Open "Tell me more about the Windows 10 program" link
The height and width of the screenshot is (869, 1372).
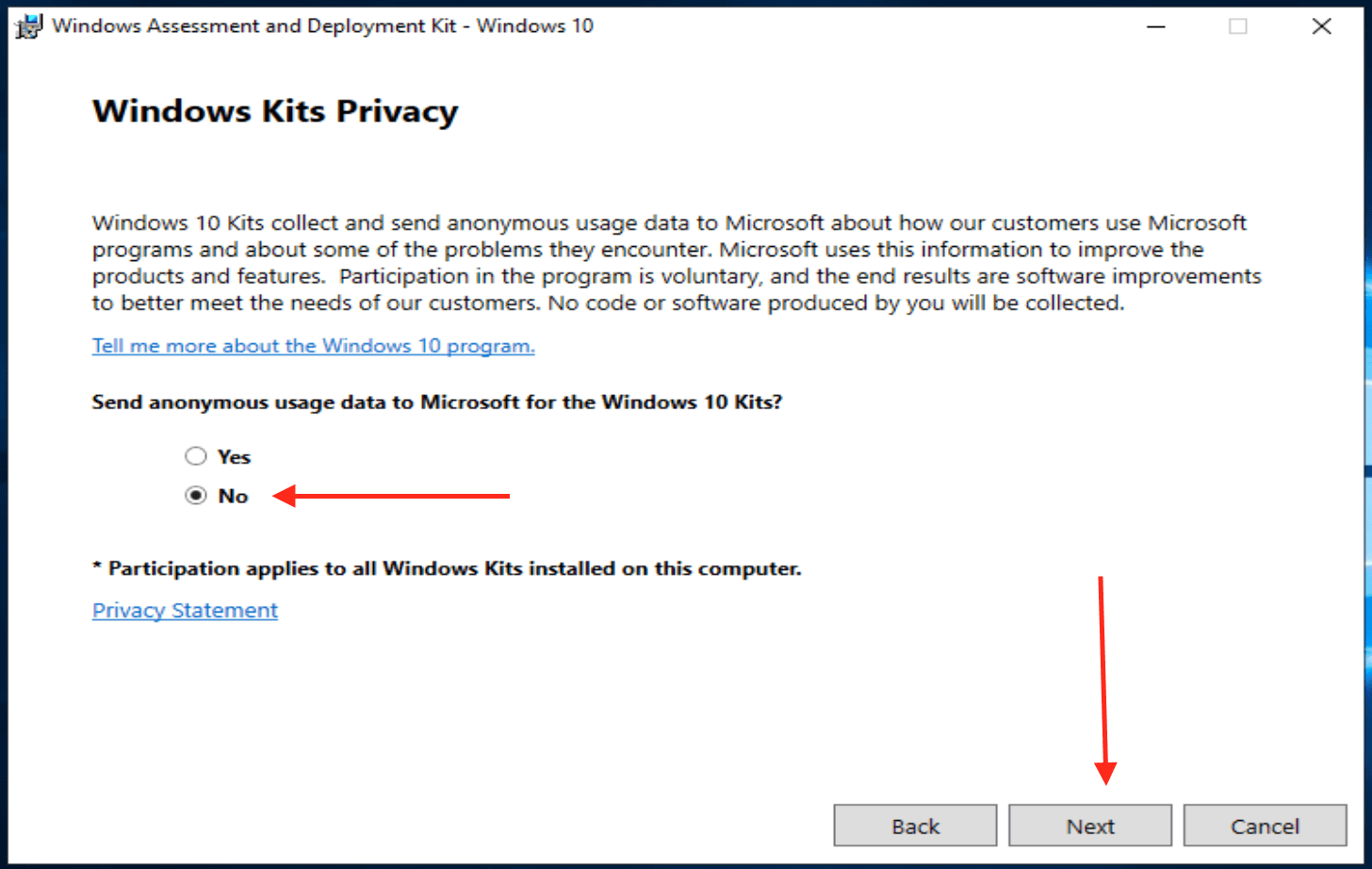[313, 346]
